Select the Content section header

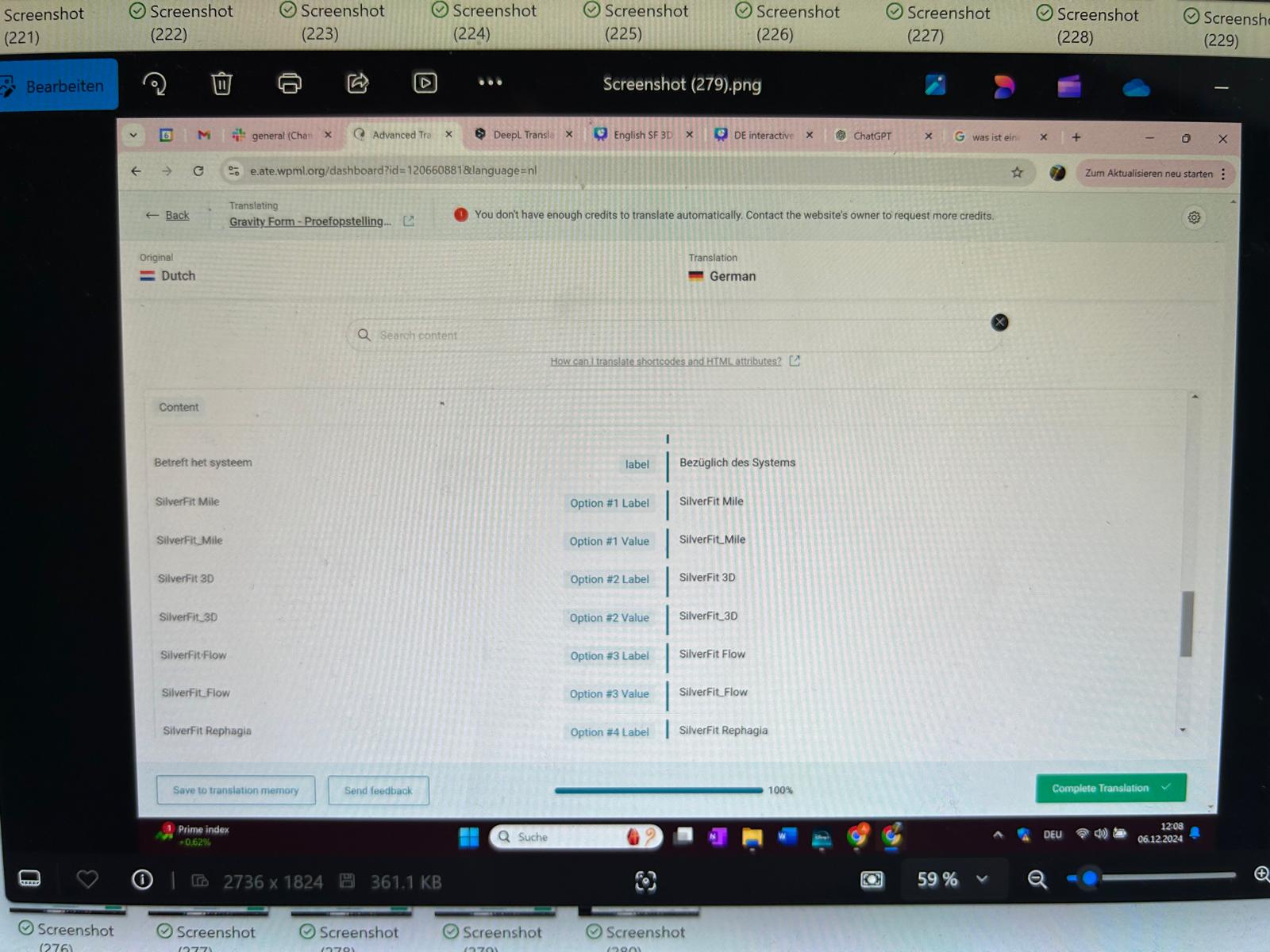(179, 407)
